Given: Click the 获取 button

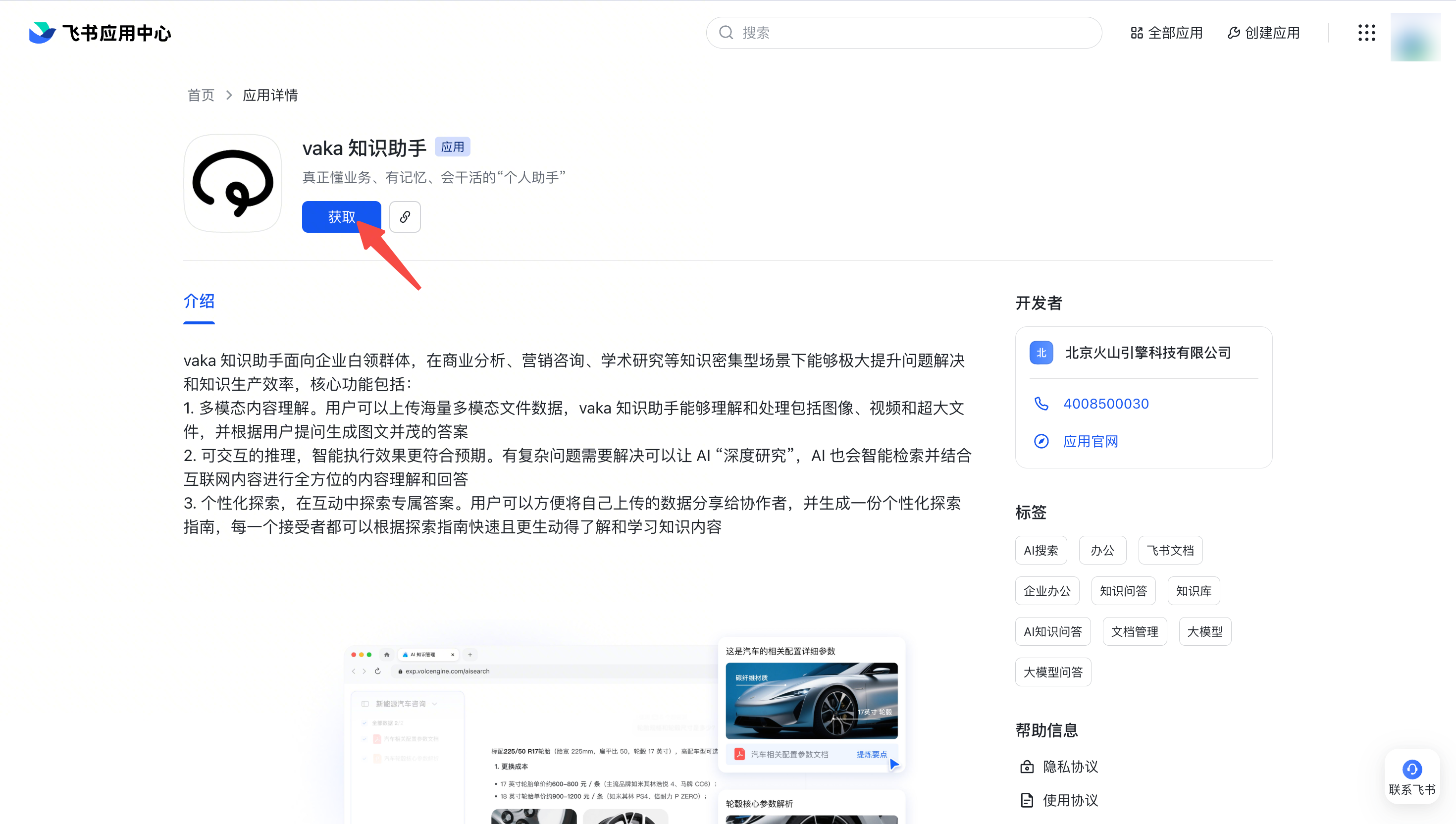Looking at the screenshot, I should click(341, 217).
